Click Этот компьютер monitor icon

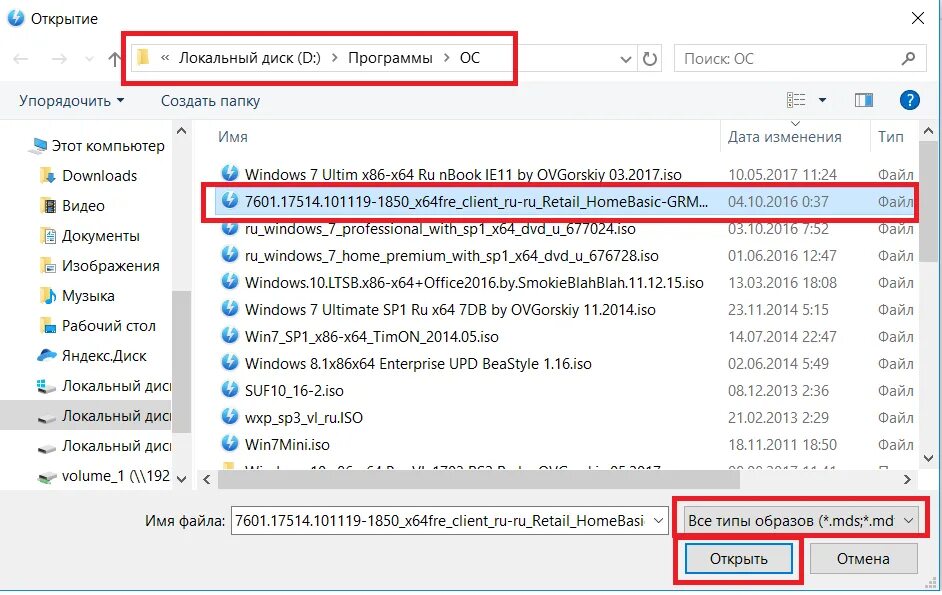38,145
